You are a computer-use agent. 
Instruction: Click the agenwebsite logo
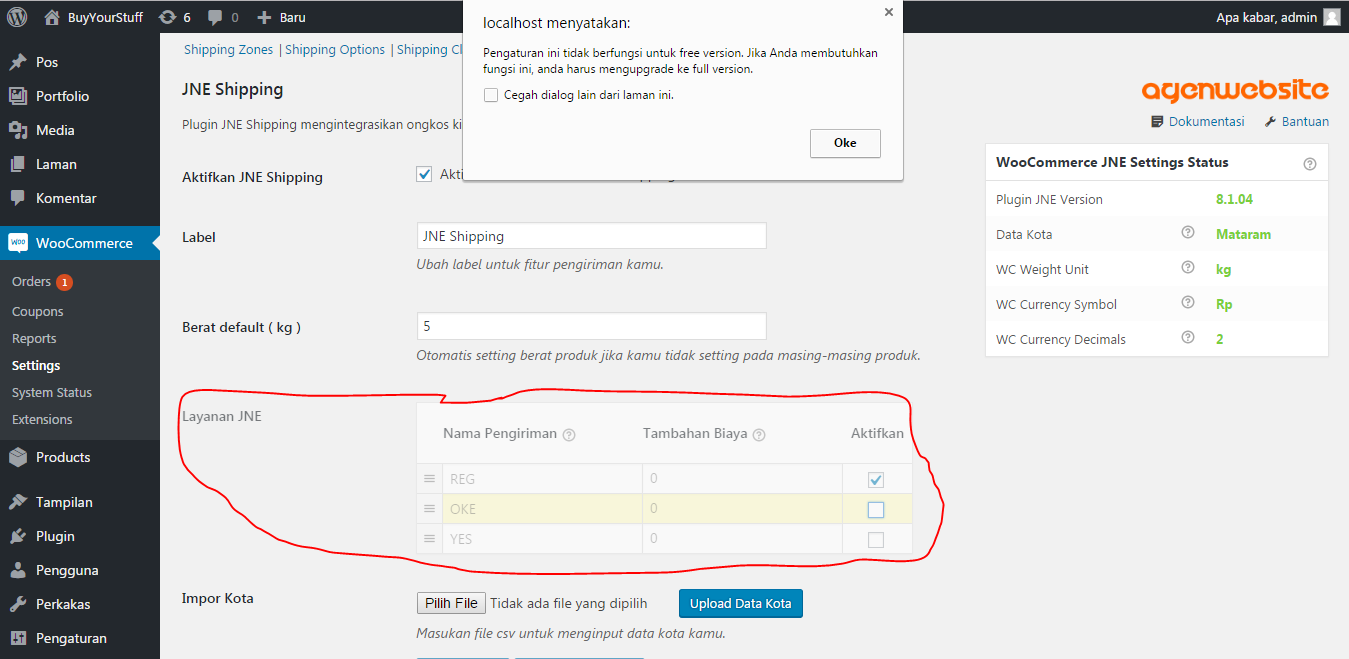click(x=1235, y=90)
